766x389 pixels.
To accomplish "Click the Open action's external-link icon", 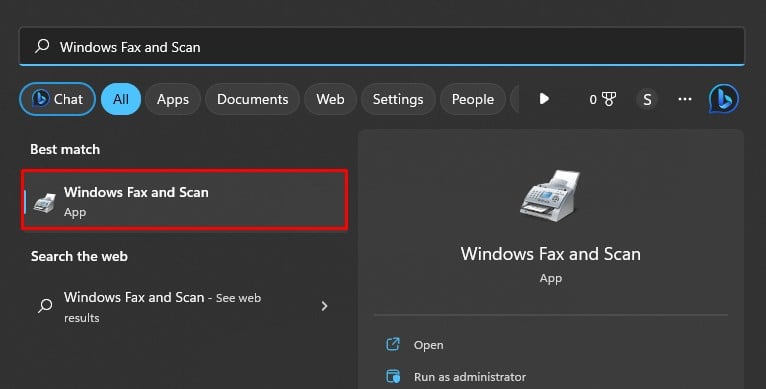I will 393,345.
